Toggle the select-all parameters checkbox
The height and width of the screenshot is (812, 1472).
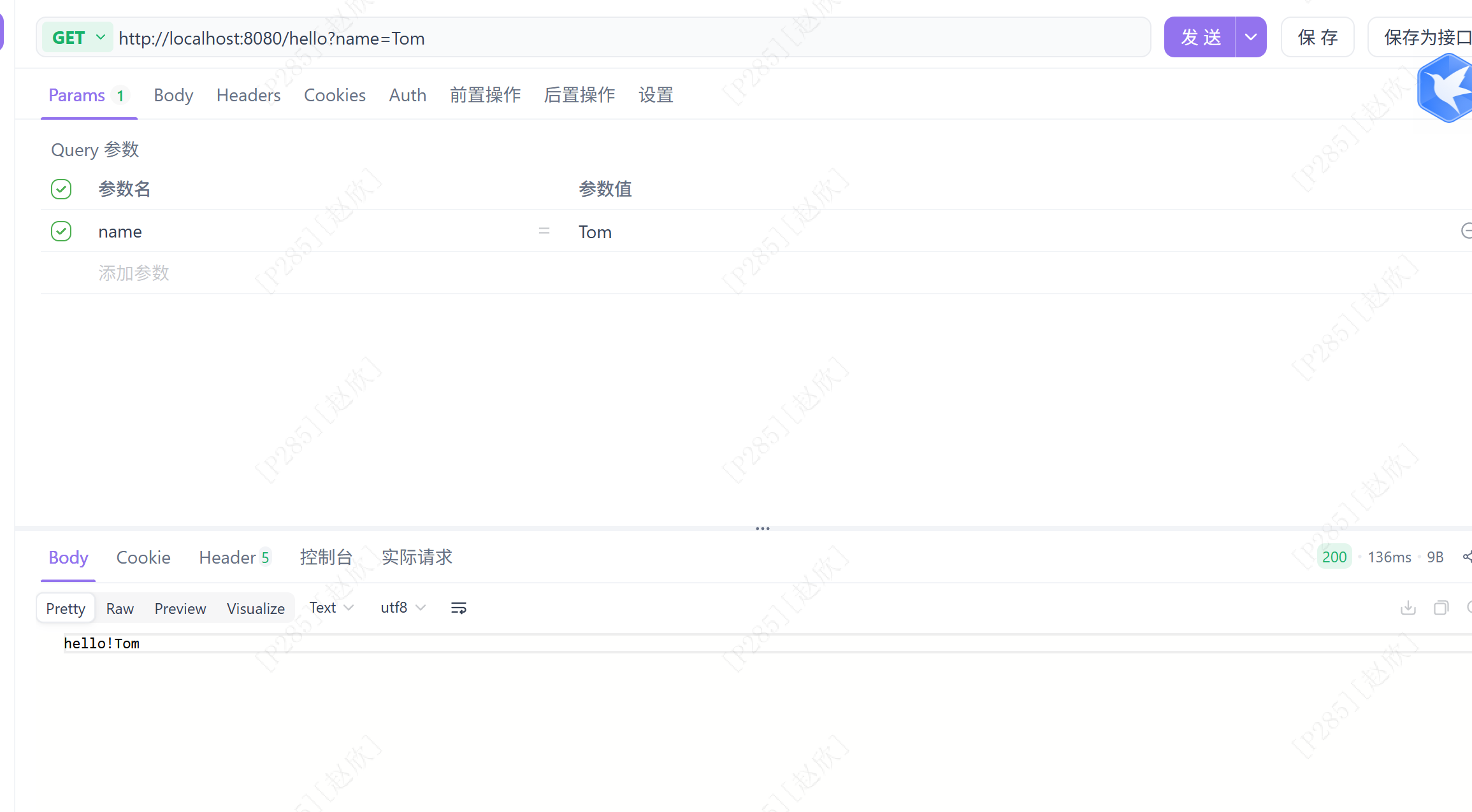click(x=61, y=189)
